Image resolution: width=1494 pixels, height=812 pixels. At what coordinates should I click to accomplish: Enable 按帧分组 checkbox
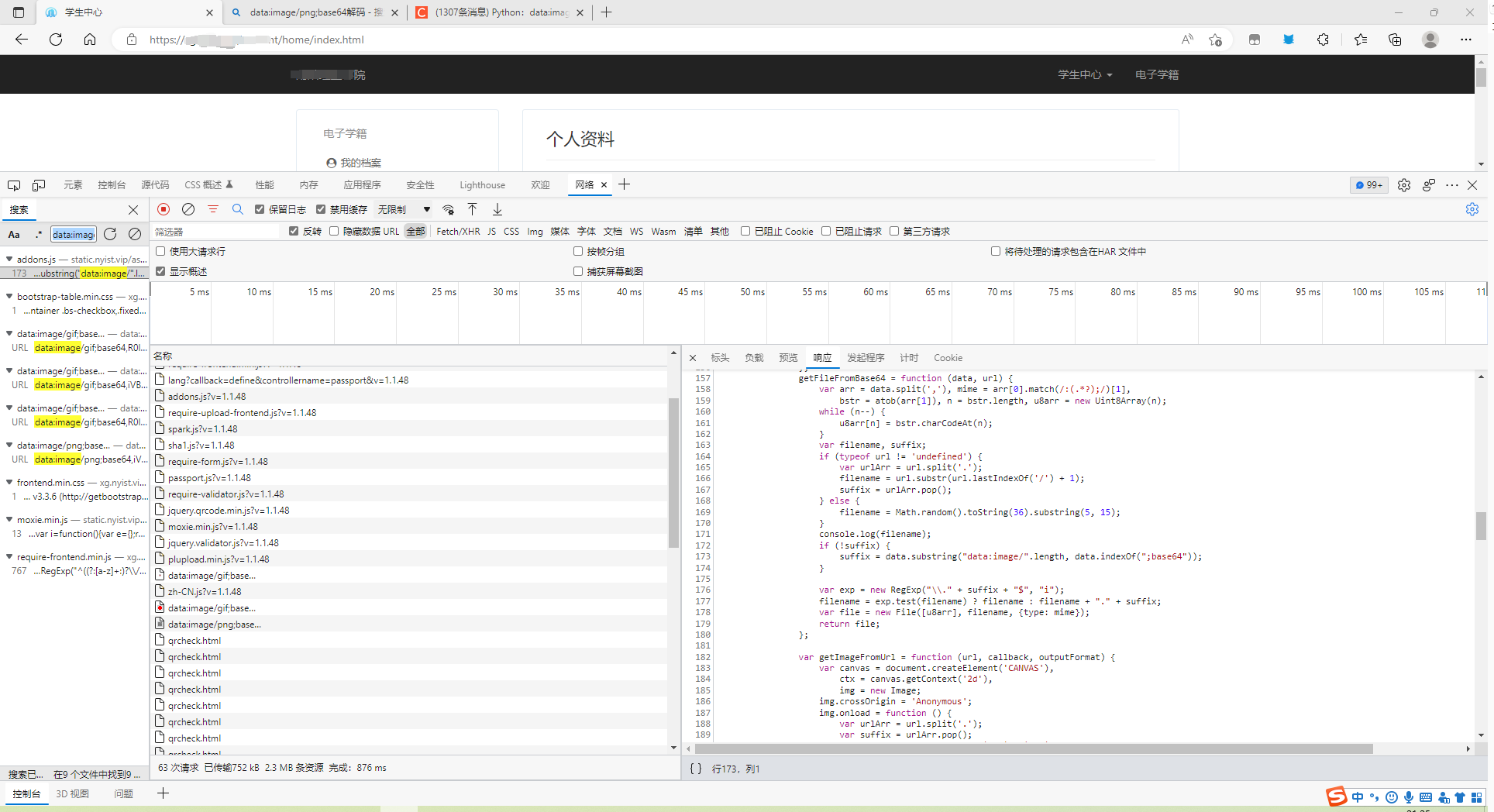(x=578, y=251)
